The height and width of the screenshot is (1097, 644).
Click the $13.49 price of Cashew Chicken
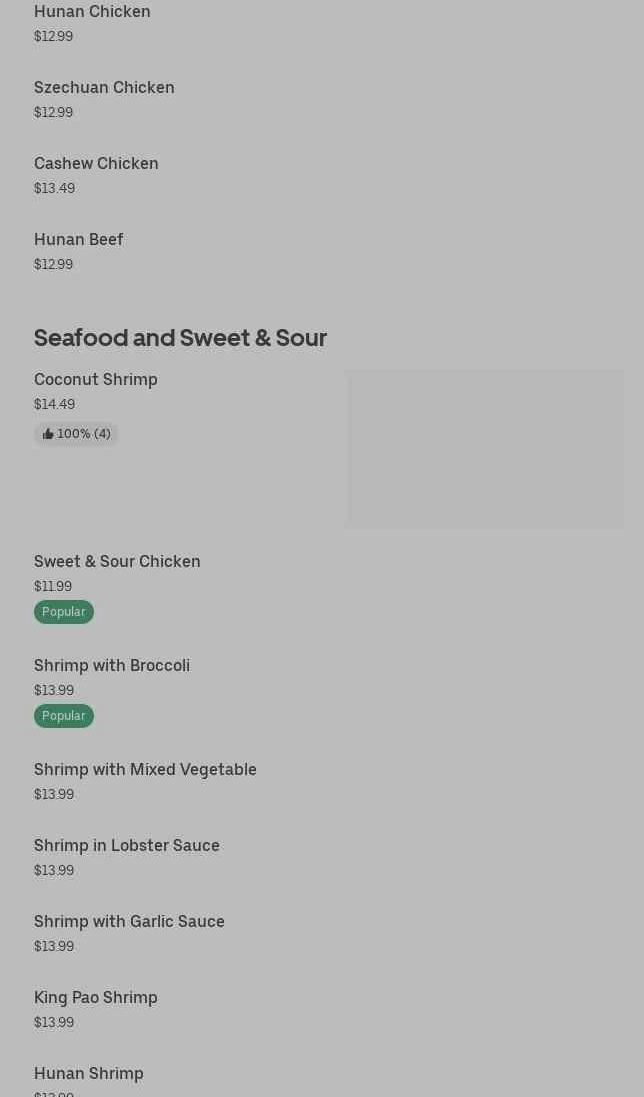(54, 188)
